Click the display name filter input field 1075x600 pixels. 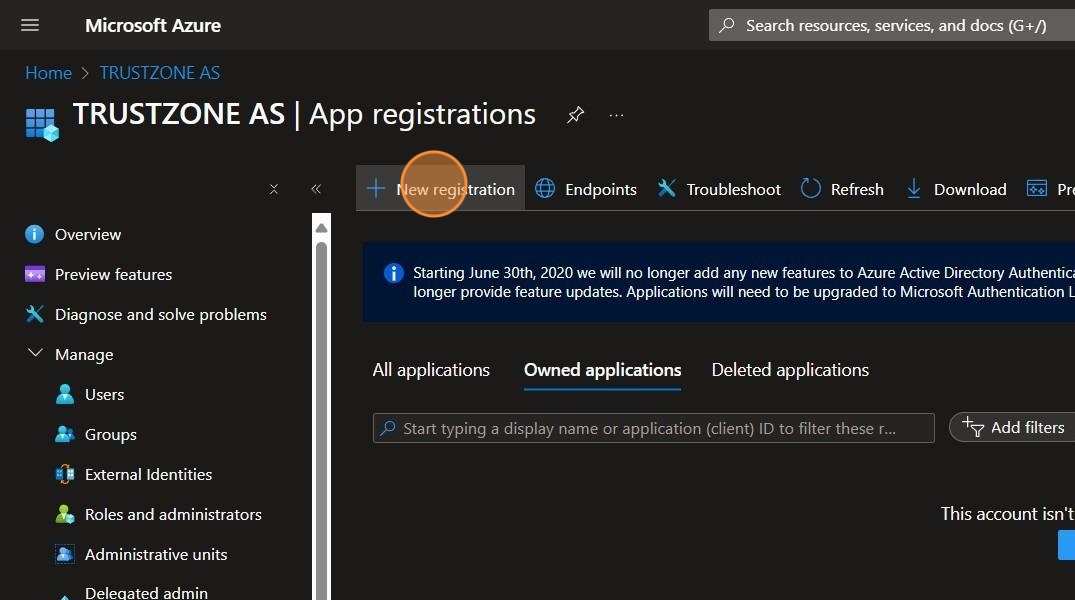pos(653,428)
